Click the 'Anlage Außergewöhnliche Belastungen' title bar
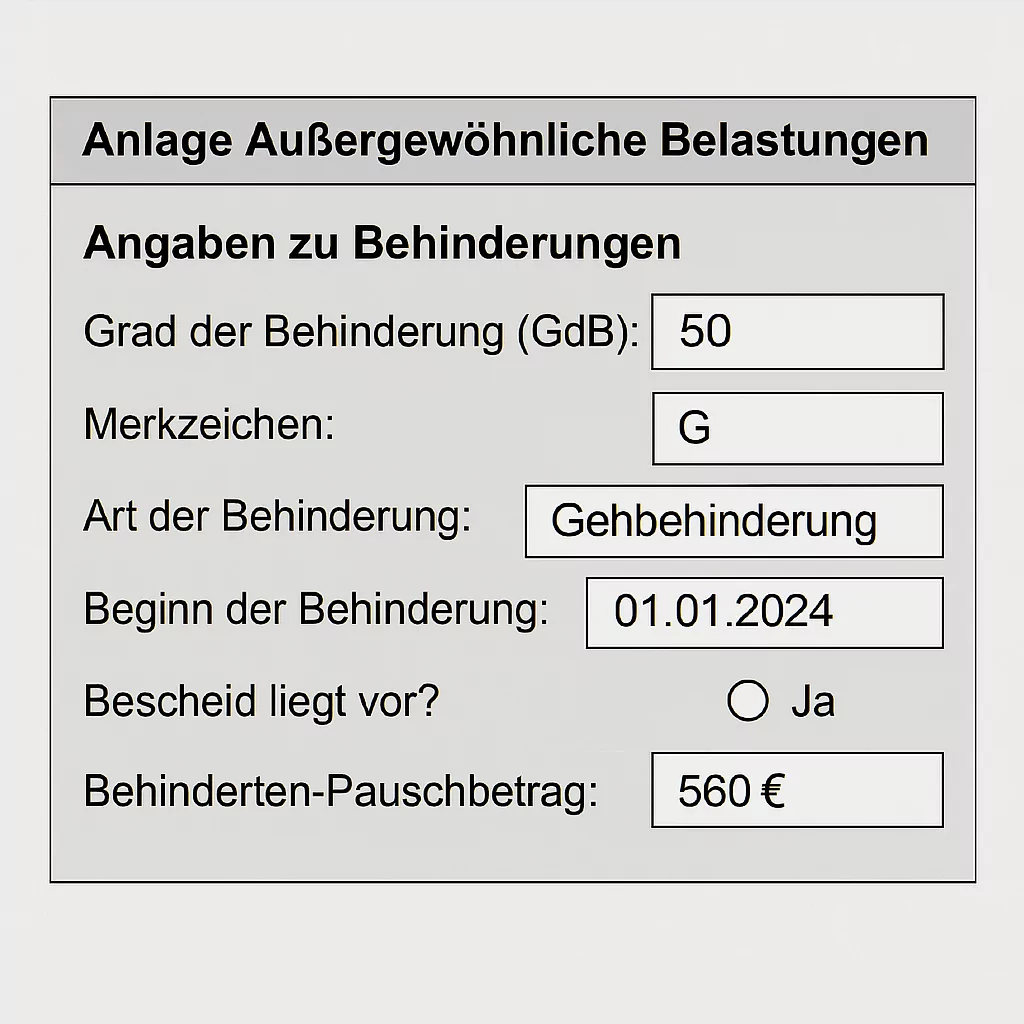1024x1024 pixels. (512, 141)
